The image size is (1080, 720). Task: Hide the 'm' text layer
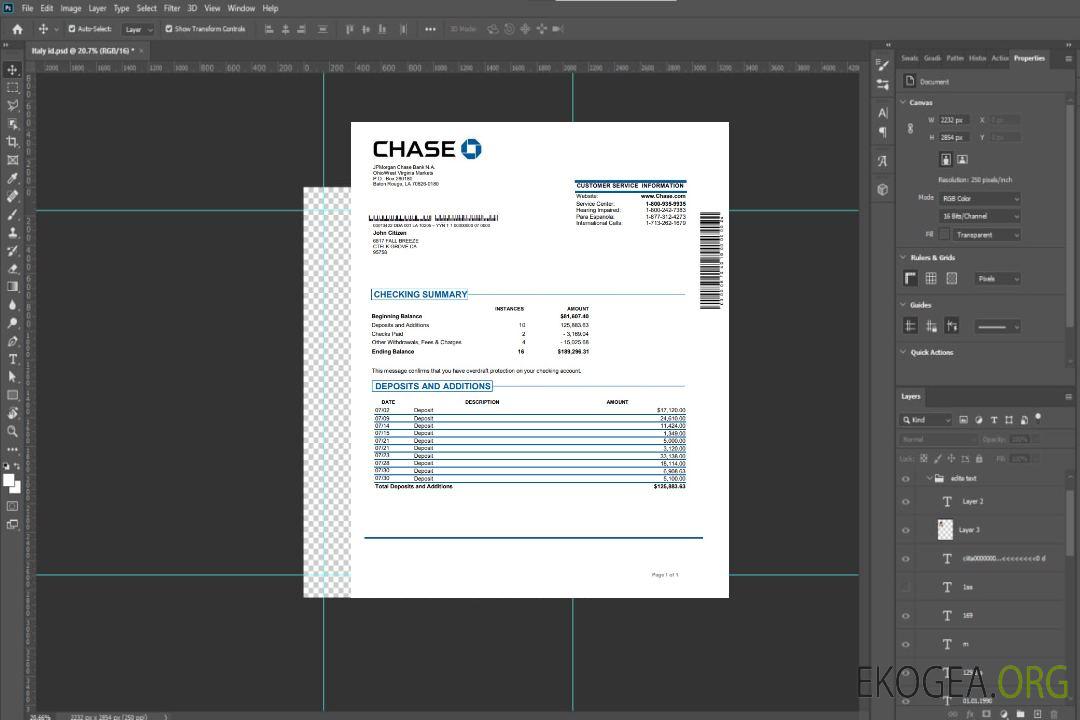coord(906,645)
